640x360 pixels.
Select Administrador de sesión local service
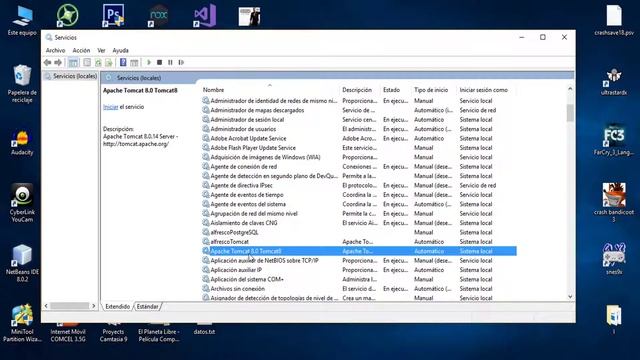pyautogui.click(x=359, y=120)
